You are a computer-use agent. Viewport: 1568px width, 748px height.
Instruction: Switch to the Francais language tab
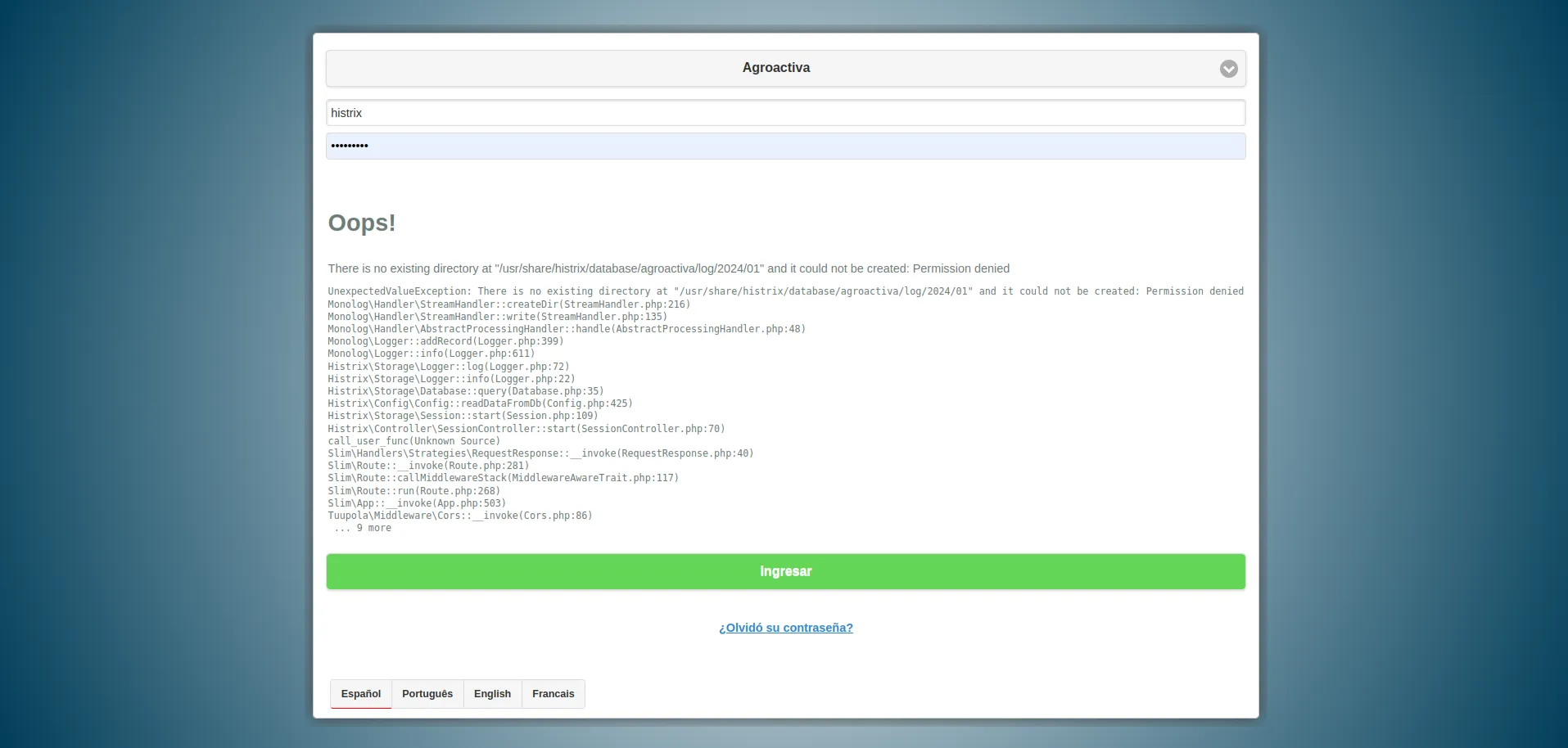(x=553, y=694)
